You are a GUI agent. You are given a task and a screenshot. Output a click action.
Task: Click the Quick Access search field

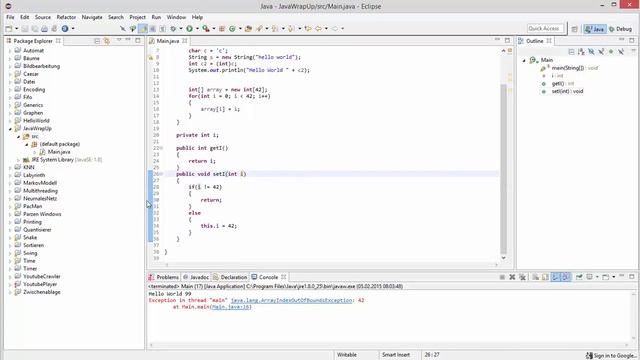pos(545,29)
